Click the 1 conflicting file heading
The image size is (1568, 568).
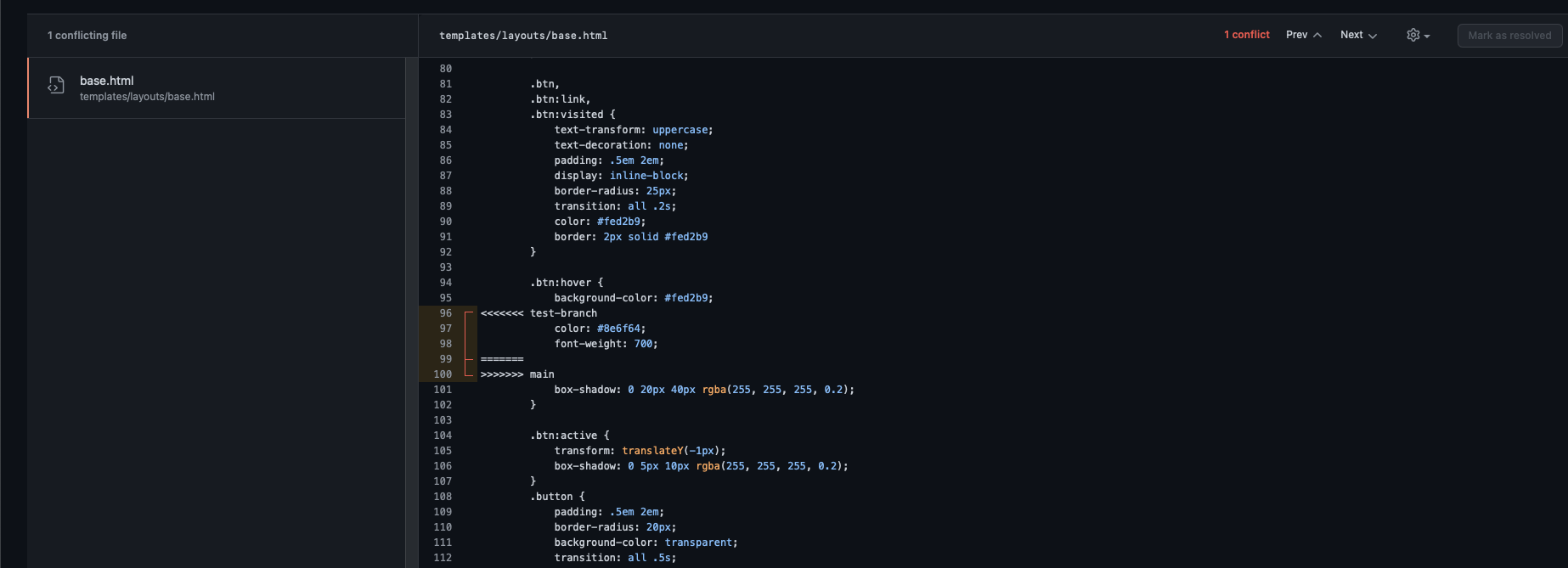[87, 36]
